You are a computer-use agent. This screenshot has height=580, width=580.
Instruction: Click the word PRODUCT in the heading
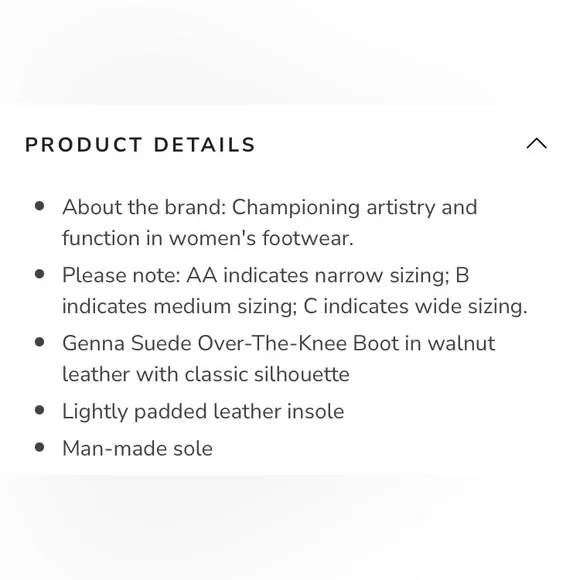click(84, 145)
